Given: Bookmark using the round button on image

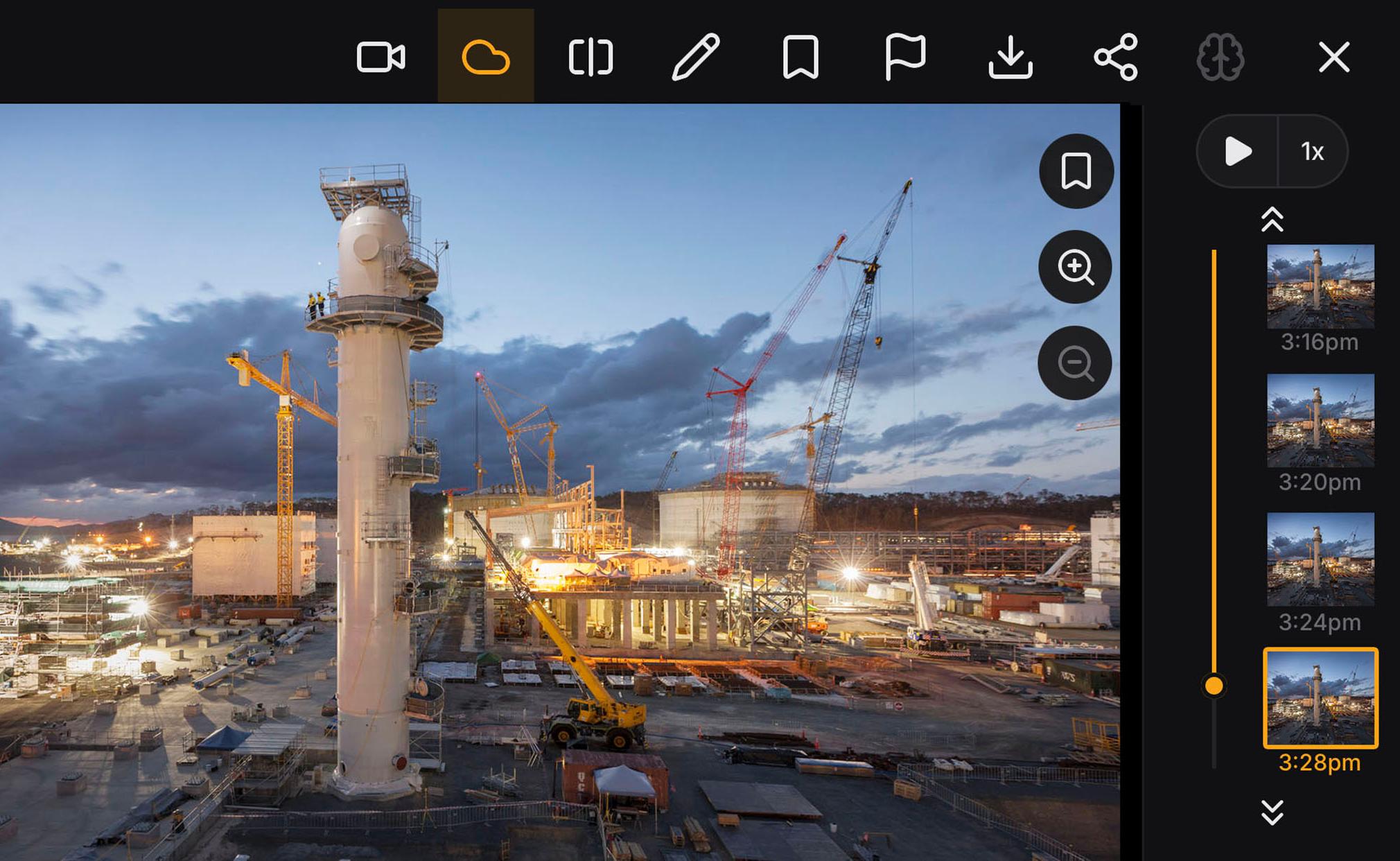Looking at the screenshot, I should tap(1076, 171).
